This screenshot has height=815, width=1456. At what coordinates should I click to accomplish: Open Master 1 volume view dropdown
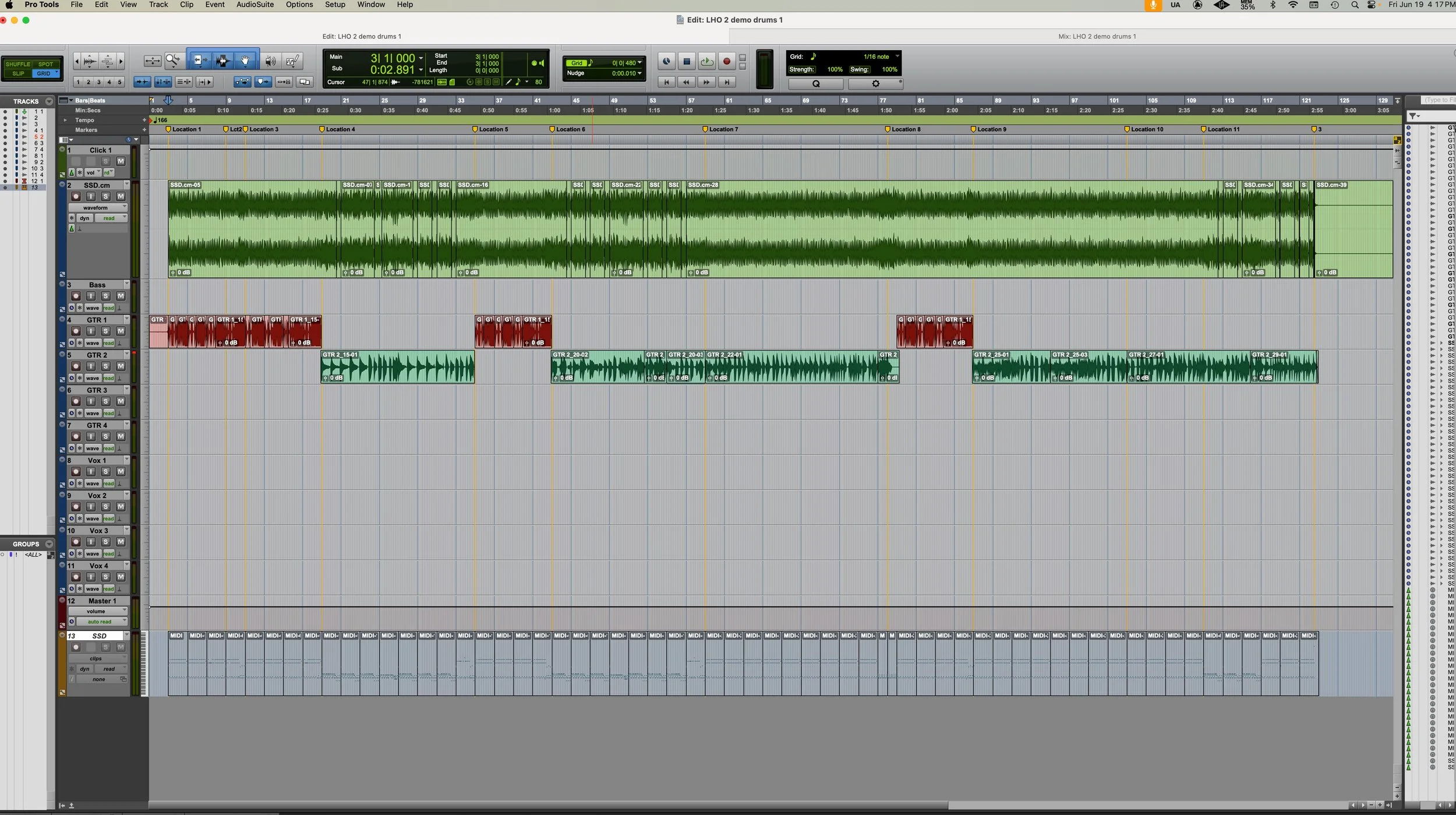(98, 612)
